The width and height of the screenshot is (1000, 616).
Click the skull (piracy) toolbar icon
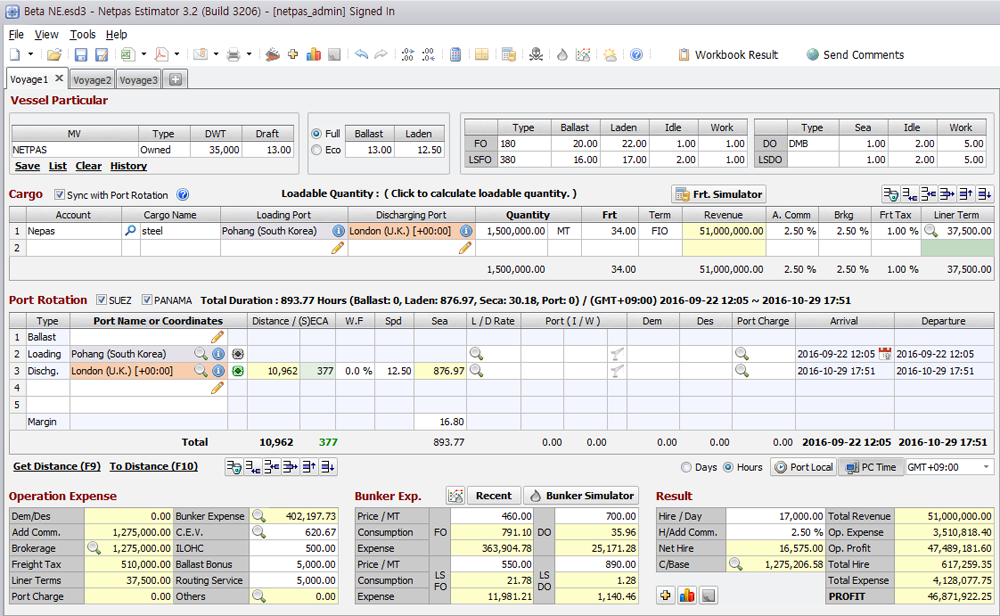tap(535, 54)
